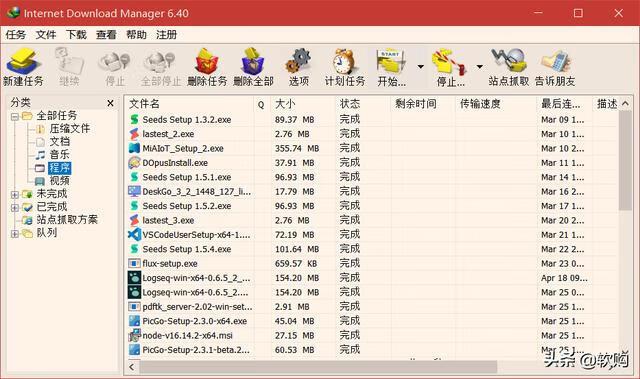Expand the 队列 tree node
640x379 pixels.
pyautogui.click(x=15, y=234)
